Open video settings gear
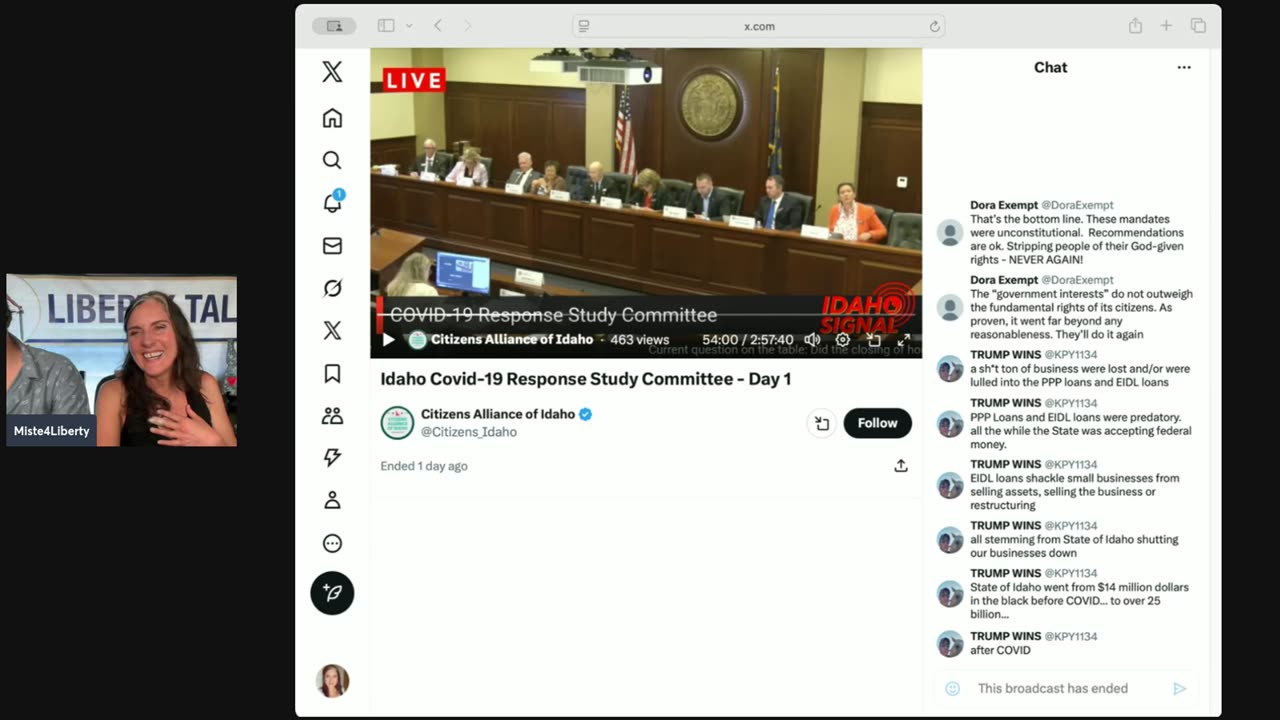The image size is (1280, 720). [843, 340]
